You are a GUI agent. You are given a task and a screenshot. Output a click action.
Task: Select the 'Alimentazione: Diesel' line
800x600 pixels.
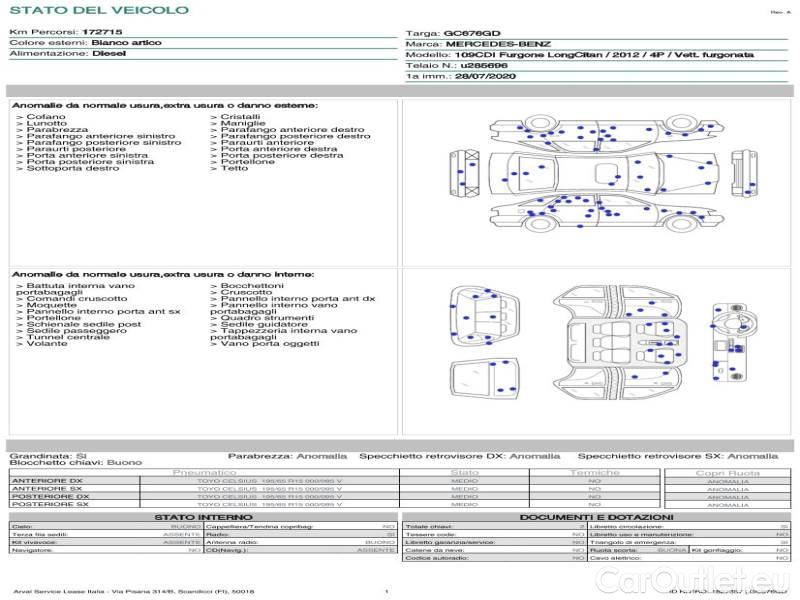[x=67, y=54]
